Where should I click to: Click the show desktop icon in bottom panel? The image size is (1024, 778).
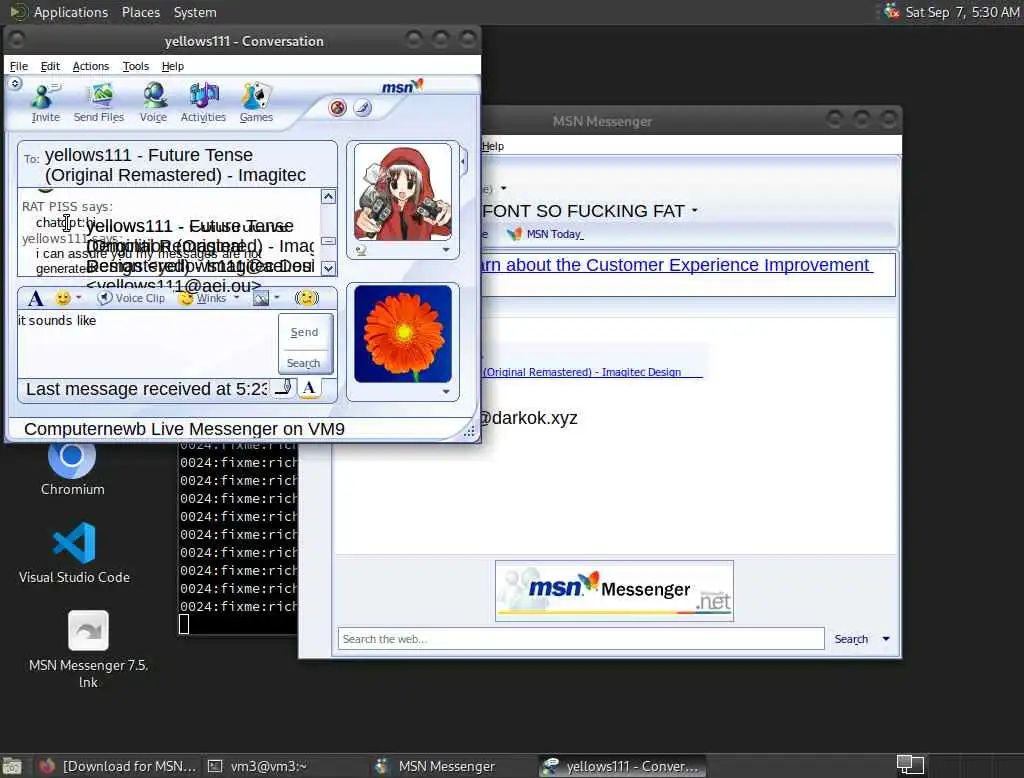point(12,766)
